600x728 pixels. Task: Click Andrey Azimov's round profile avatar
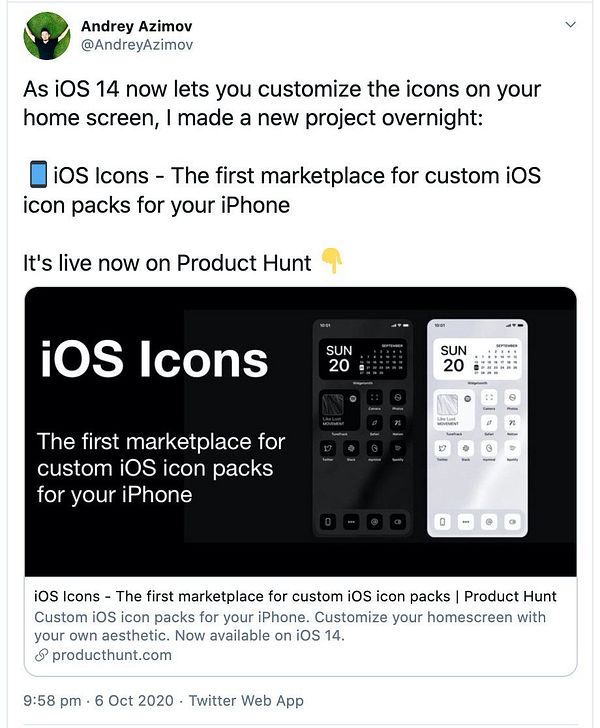point(47,36)
